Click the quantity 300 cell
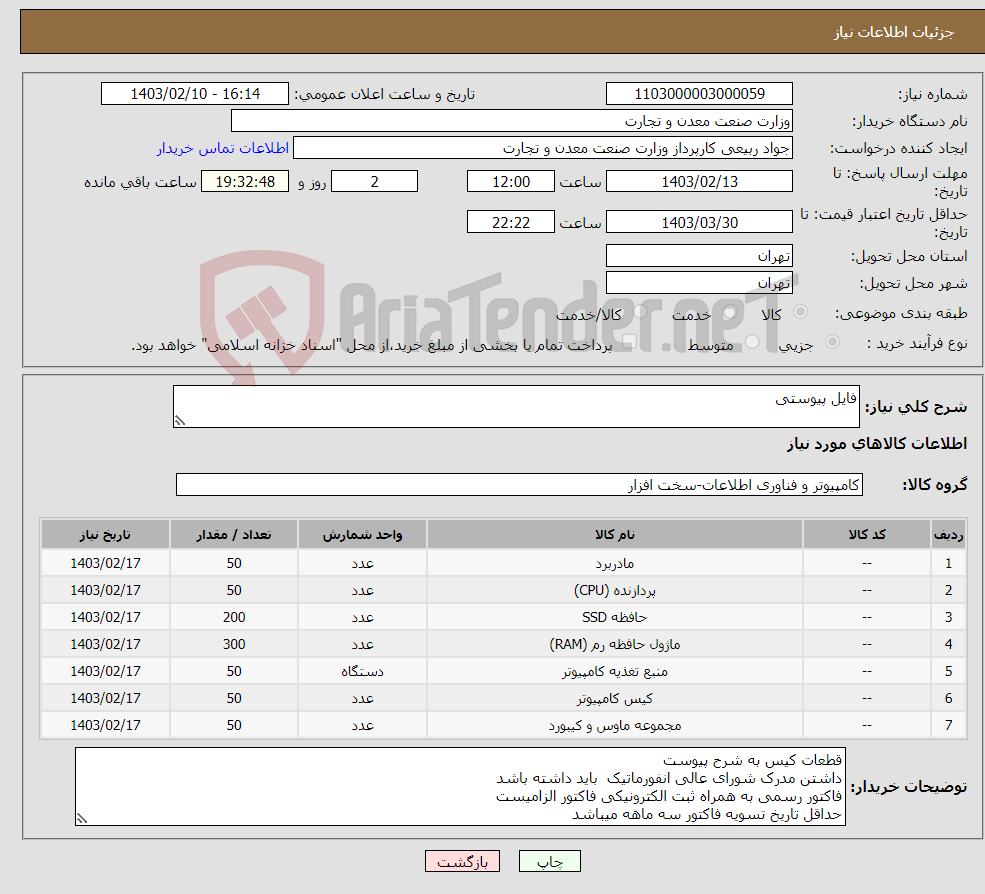The width and height of the screenshot is (985, 894). coord(234,644)
